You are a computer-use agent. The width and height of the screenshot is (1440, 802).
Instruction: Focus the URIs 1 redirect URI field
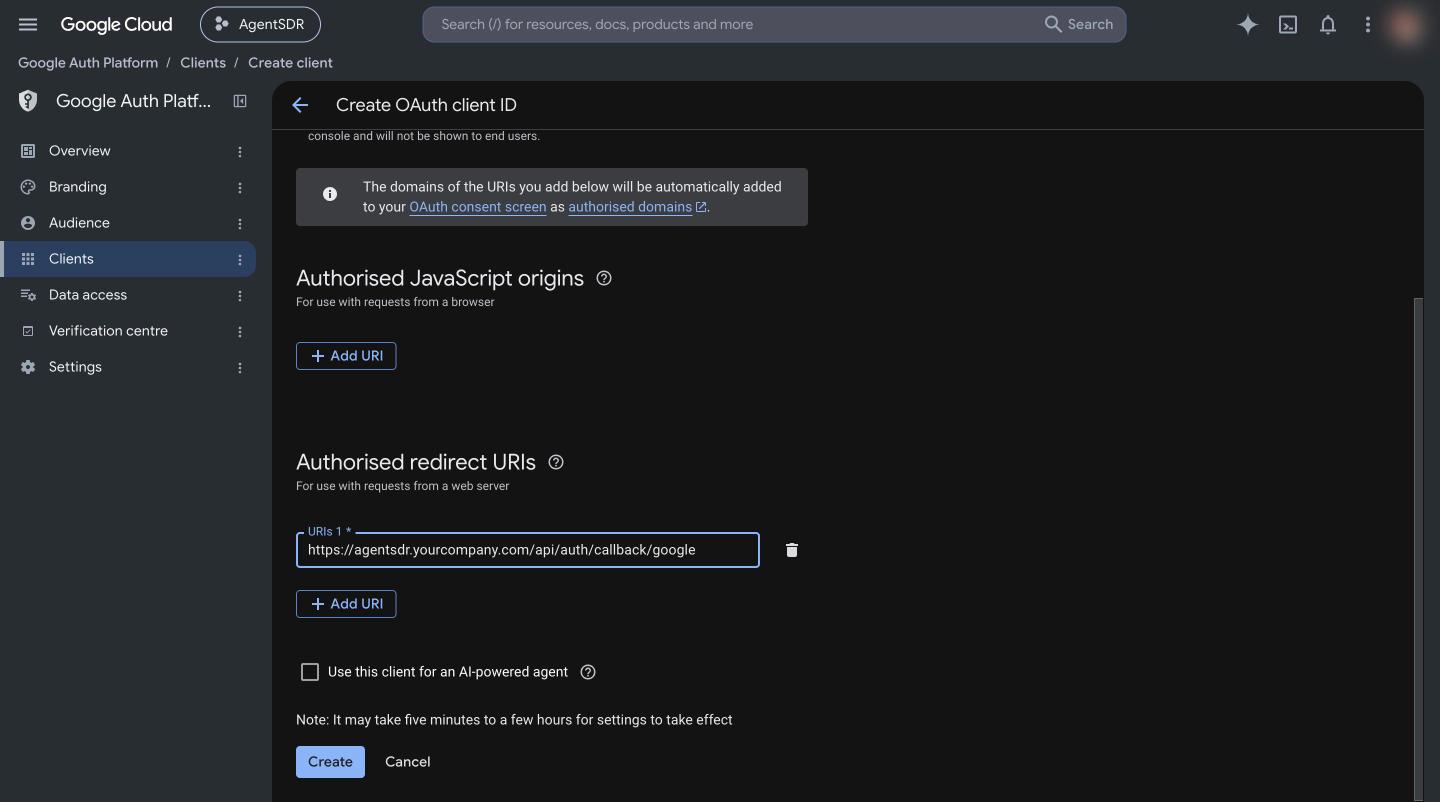(x=528, y=550)
